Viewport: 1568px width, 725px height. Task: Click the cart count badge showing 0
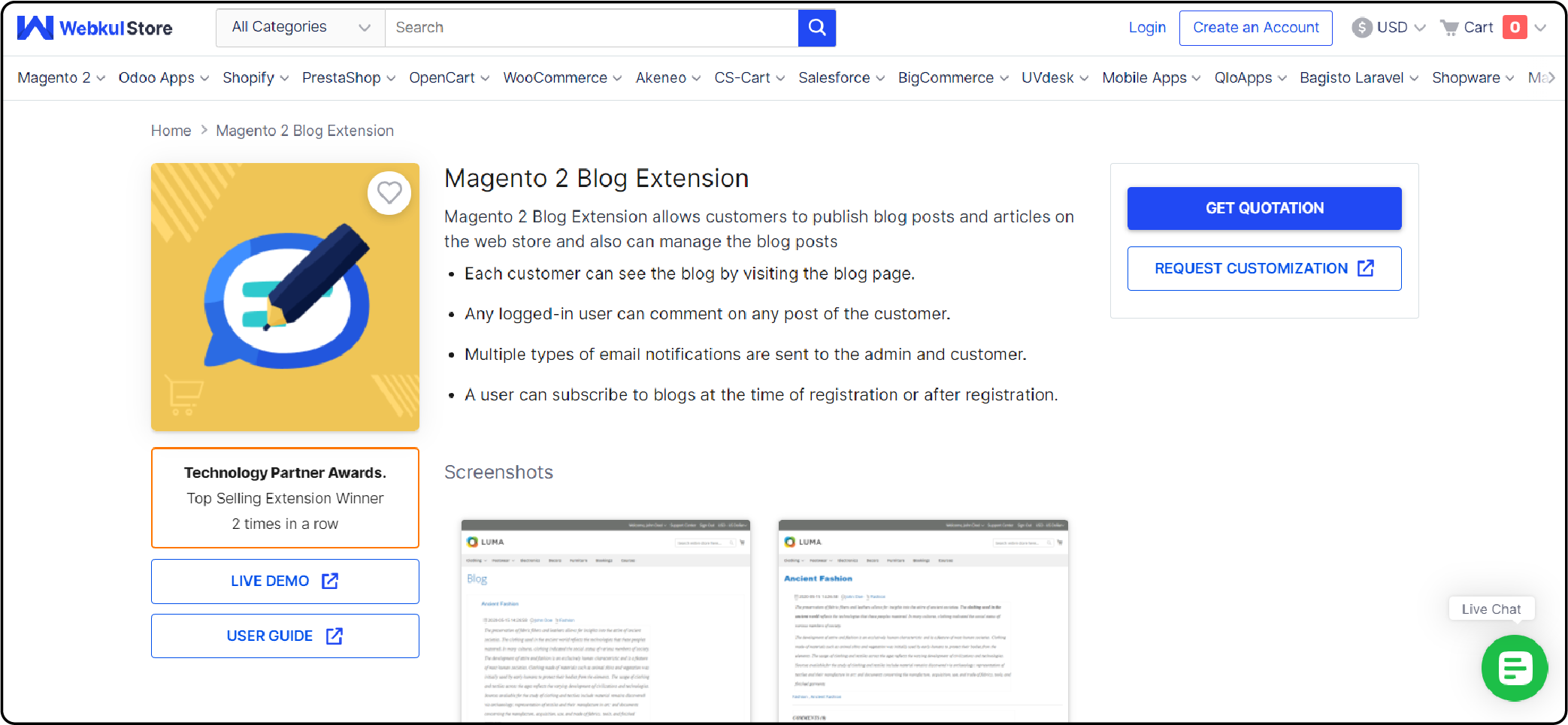tap(1515, 28)
